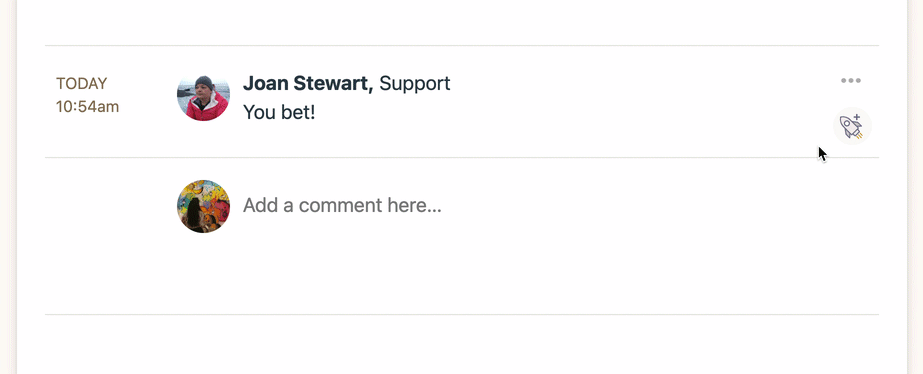
Task: Click your own avatar beside the comment box
Action: point(204,206)
